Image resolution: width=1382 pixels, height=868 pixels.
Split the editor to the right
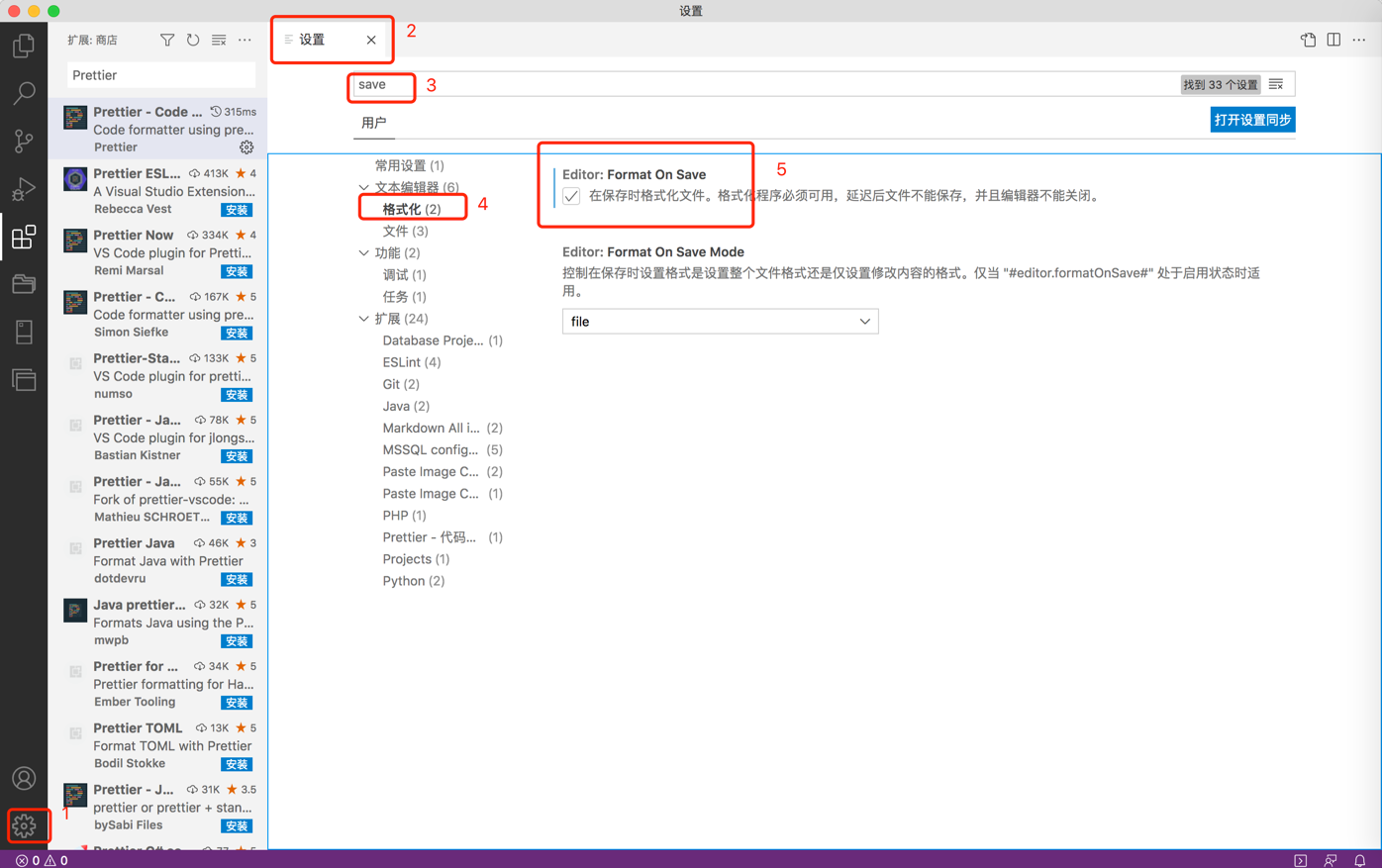(x=1333, y=40)
